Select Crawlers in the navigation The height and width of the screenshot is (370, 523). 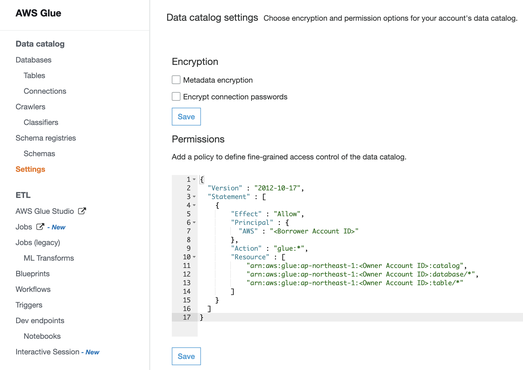[x=30, y=107]
